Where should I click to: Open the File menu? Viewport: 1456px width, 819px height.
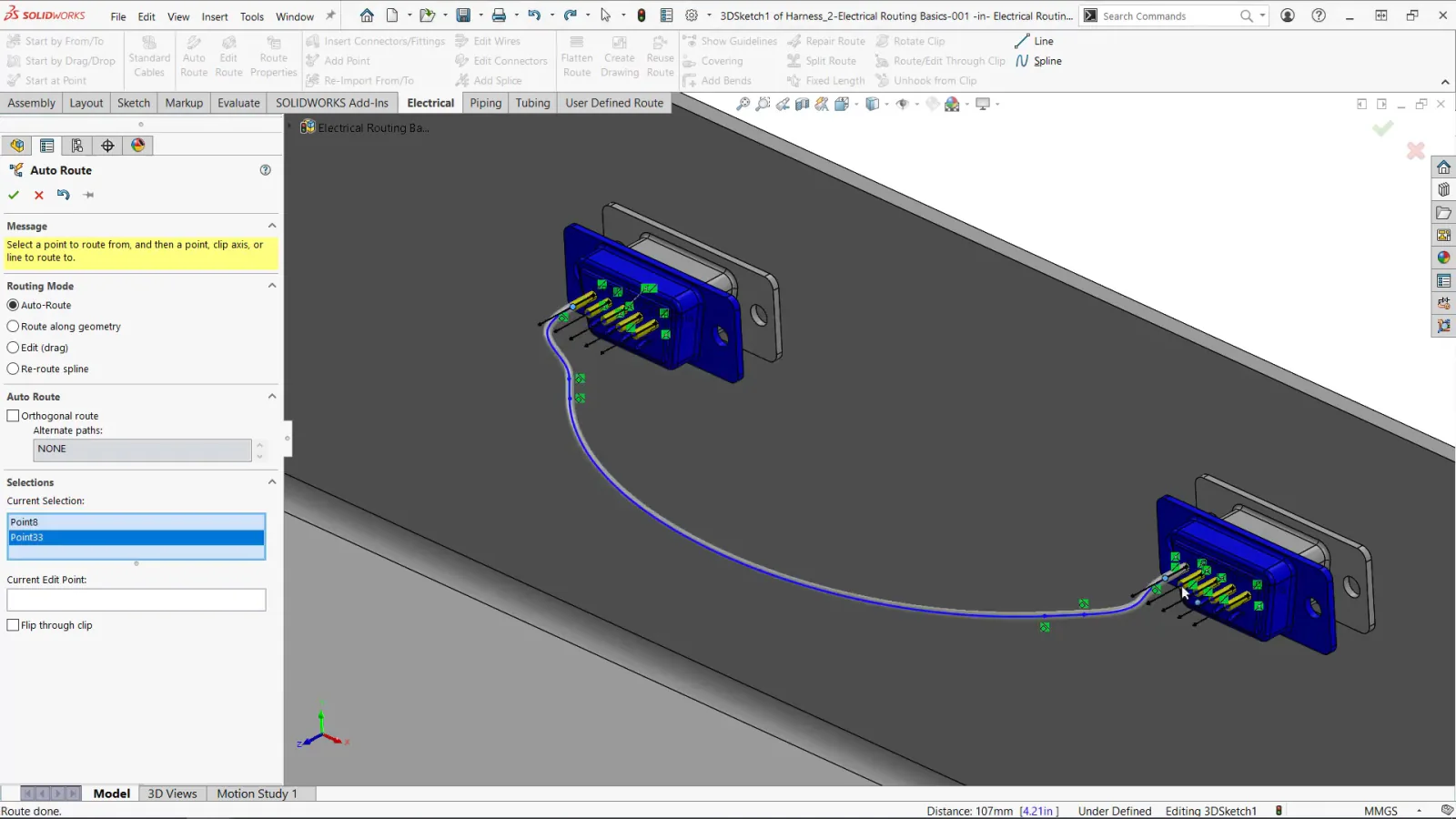[x=118, y=16]
